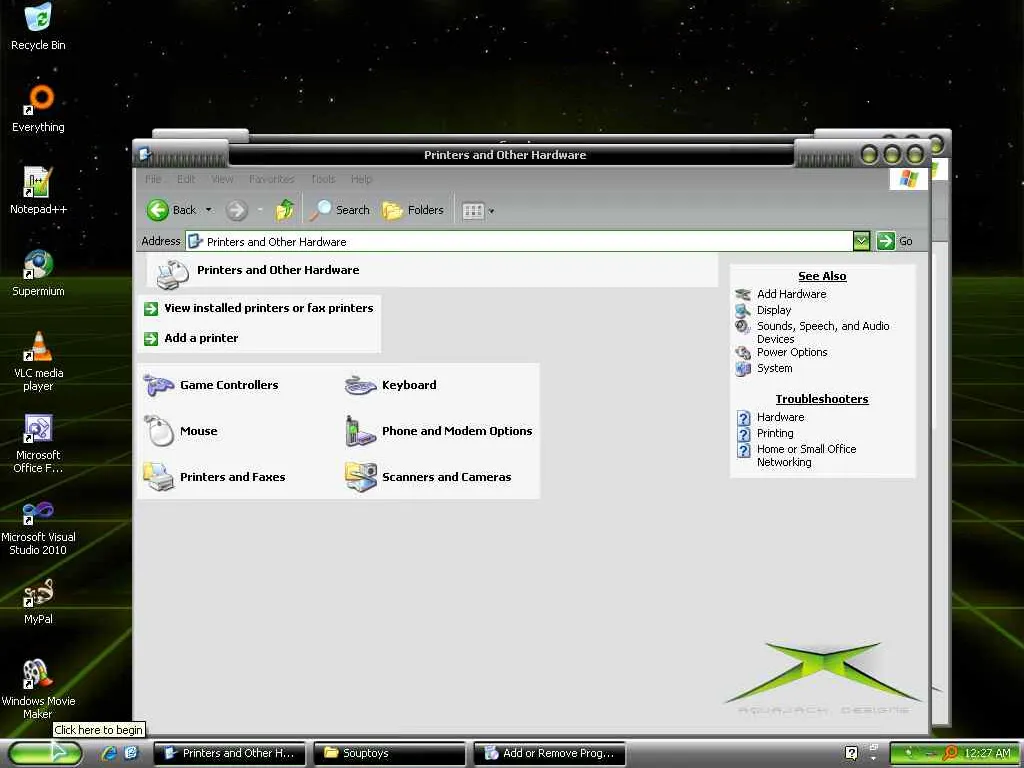Open the Back history dropdown arrow

208,210
